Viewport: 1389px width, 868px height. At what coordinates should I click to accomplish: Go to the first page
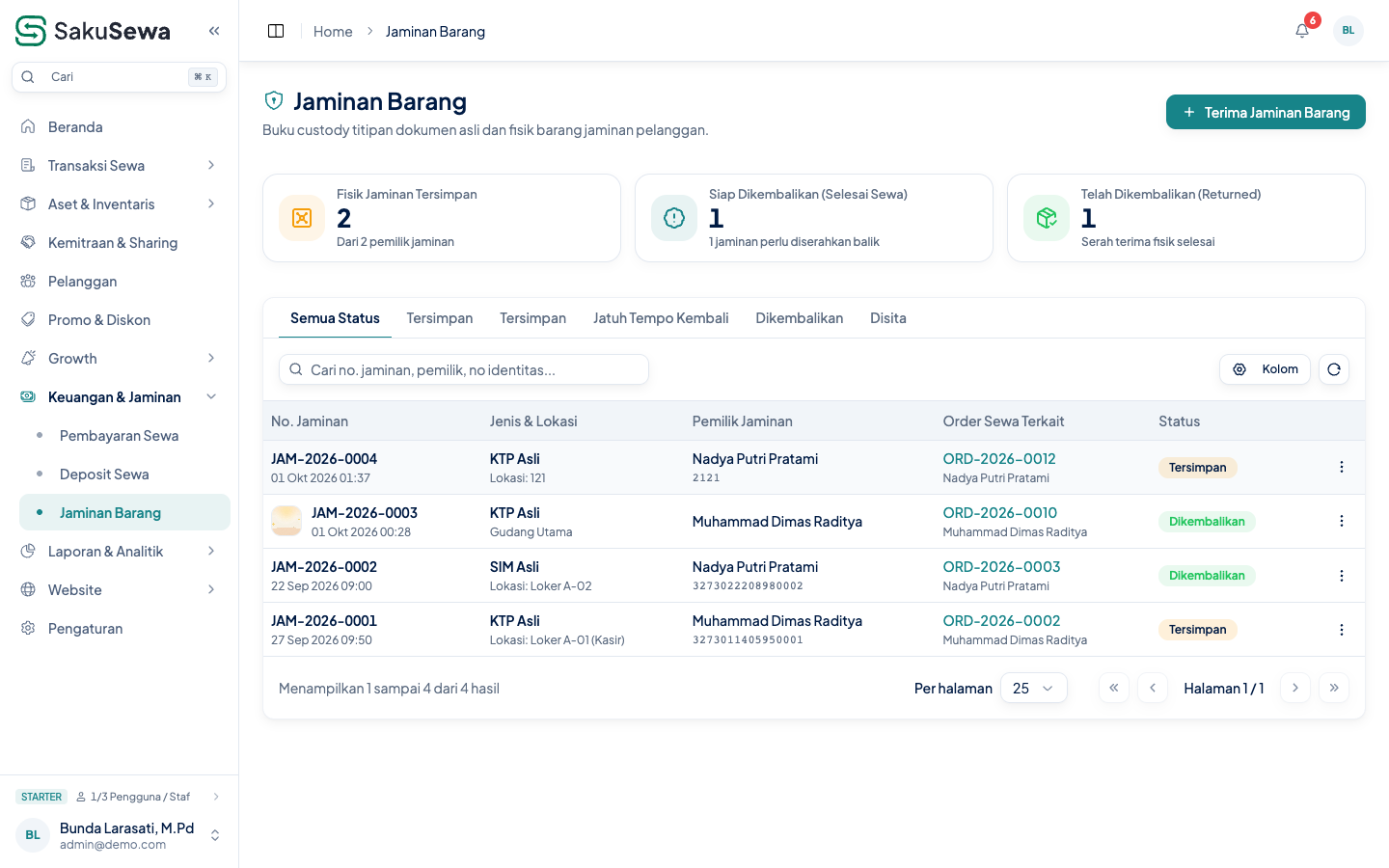click(1114, 688)
